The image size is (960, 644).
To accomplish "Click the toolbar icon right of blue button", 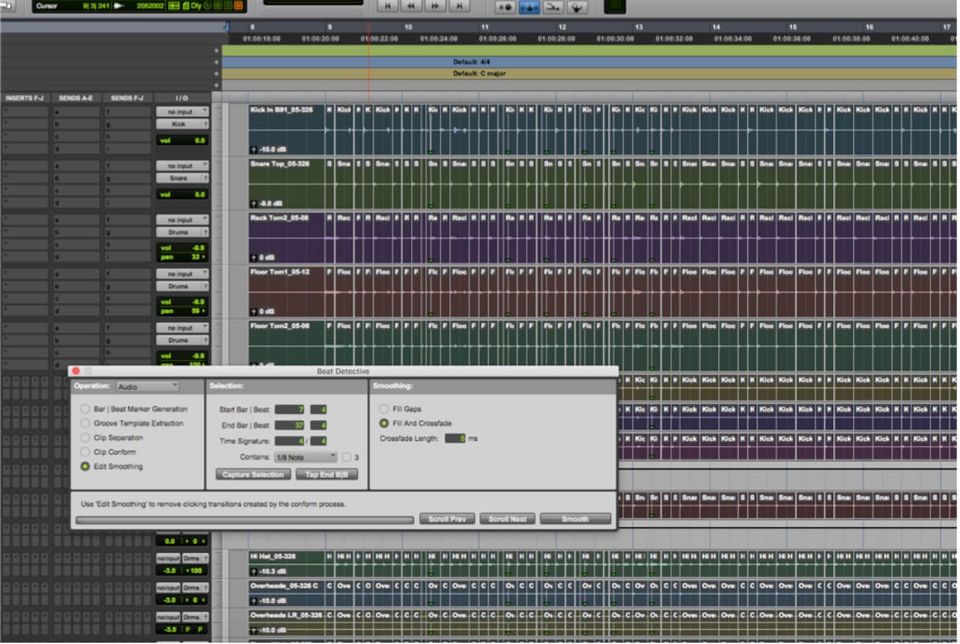I will 553,7.
